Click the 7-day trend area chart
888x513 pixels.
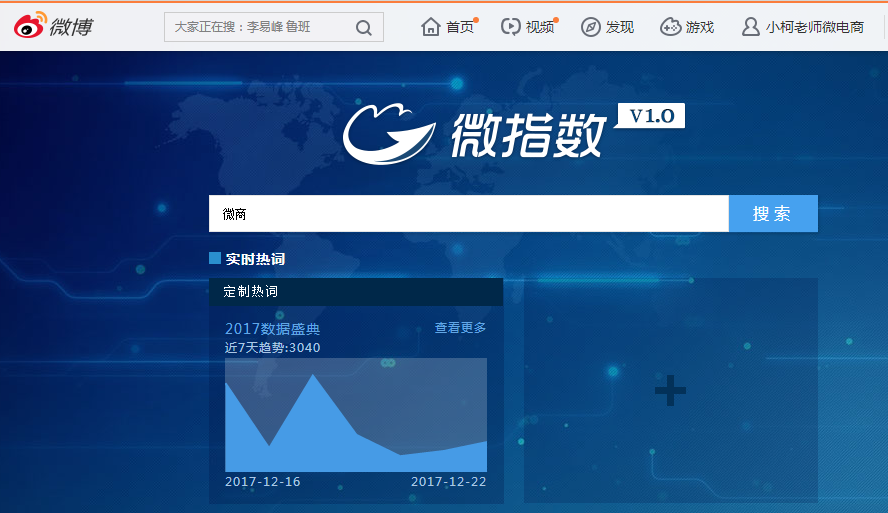tap(355, 420)
